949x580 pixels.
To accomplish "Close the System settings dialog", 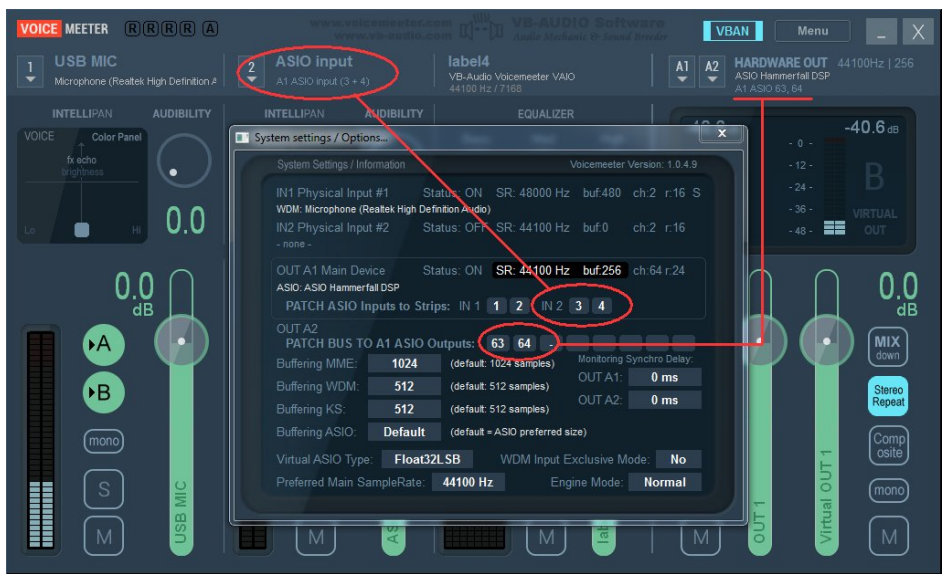I will (x=721, y=134).
